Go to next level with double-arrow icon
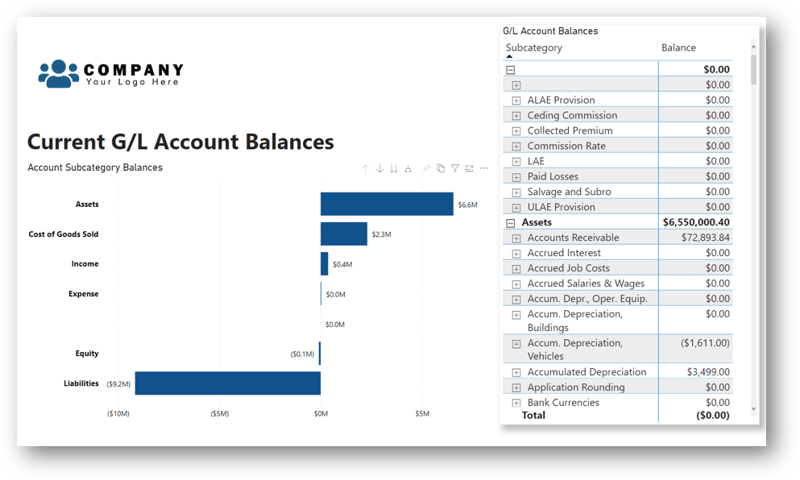Viewport: 800px width, 480px height. (394, 168)
